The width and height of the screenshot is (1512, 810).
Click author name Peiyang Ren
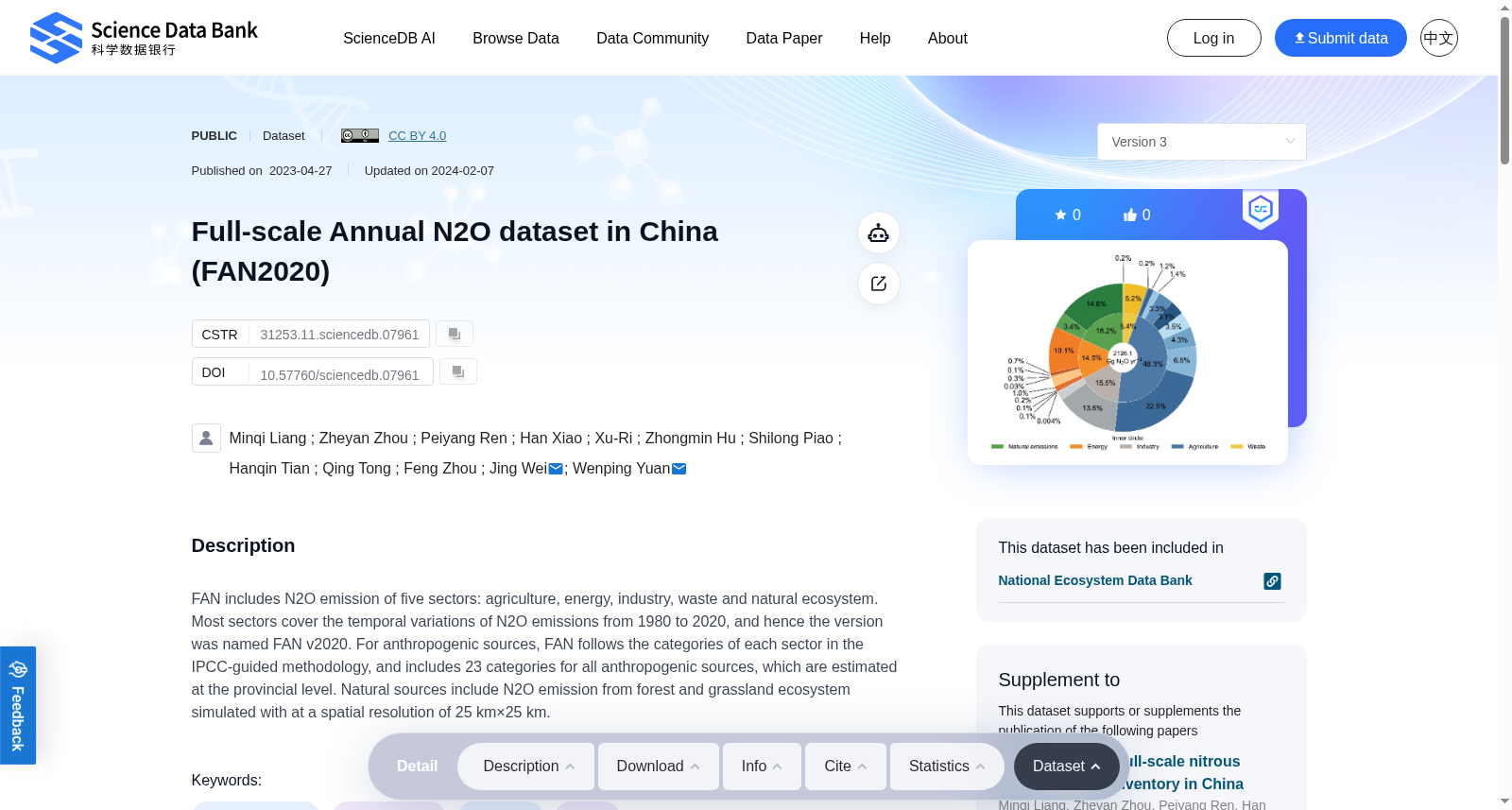coord(464,439)
